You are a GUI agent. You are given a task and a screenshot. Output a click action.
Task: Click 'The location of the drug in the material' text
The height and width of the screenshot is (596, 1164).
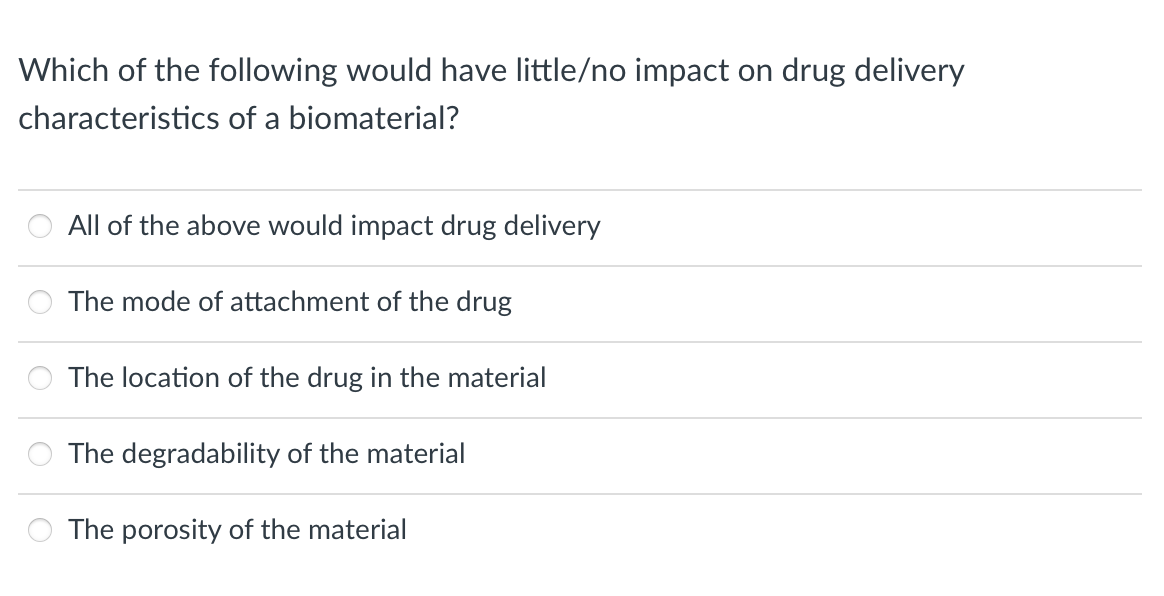[307, 378]
